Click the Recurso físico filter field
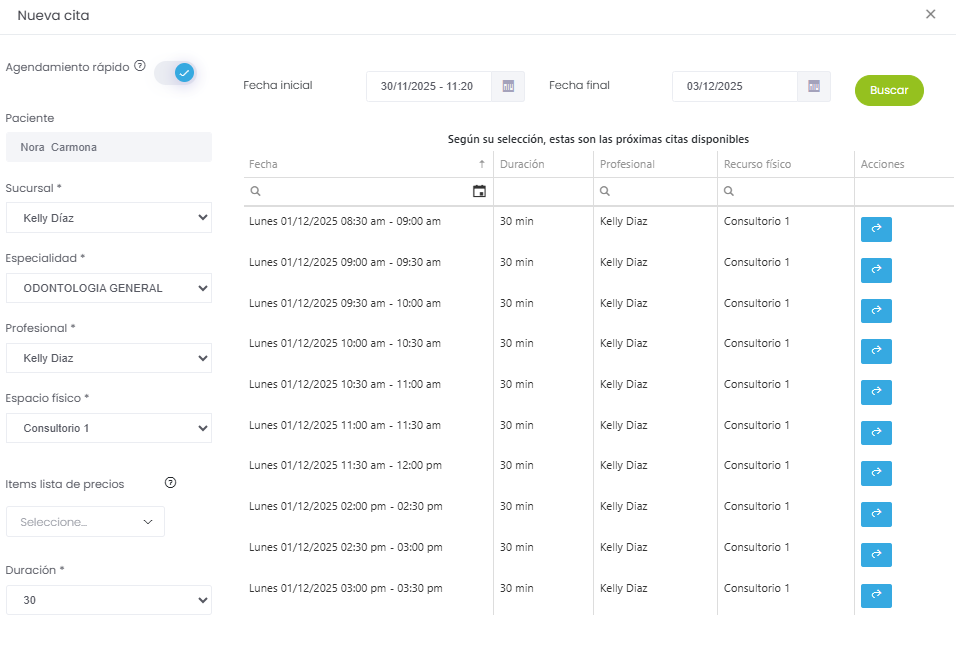This screenshot has height=645, width=956. tap(790, 191)
